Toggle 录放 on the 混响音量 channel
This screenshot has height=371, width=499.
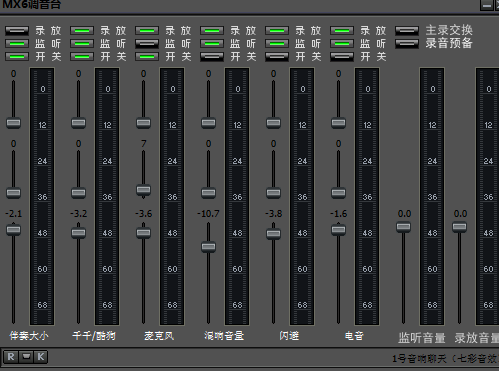click(x=212, y=31)
